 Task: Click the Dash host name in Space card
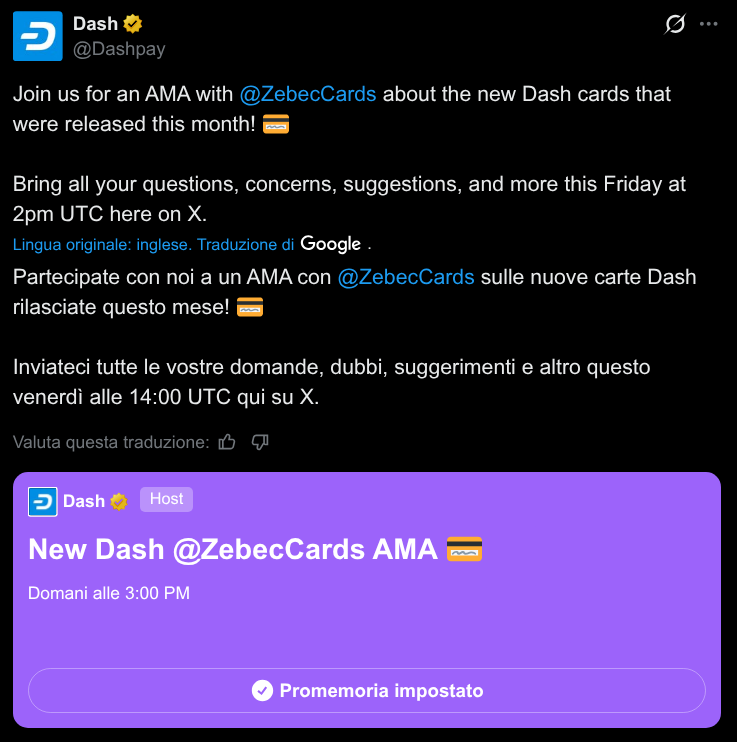(84, 501)
